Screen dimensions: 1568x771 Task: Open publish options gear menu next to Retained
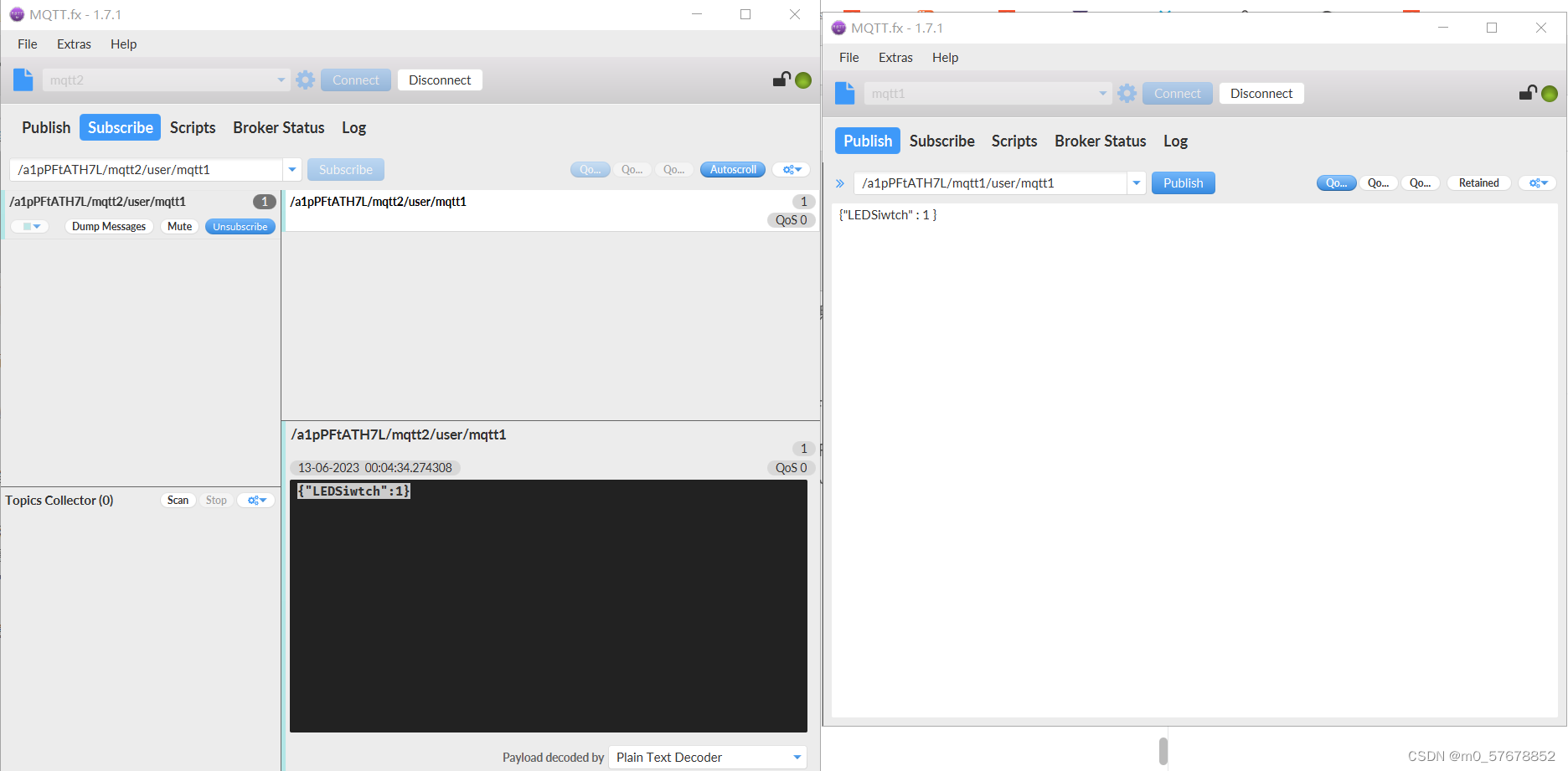[x=1538, y=183]
